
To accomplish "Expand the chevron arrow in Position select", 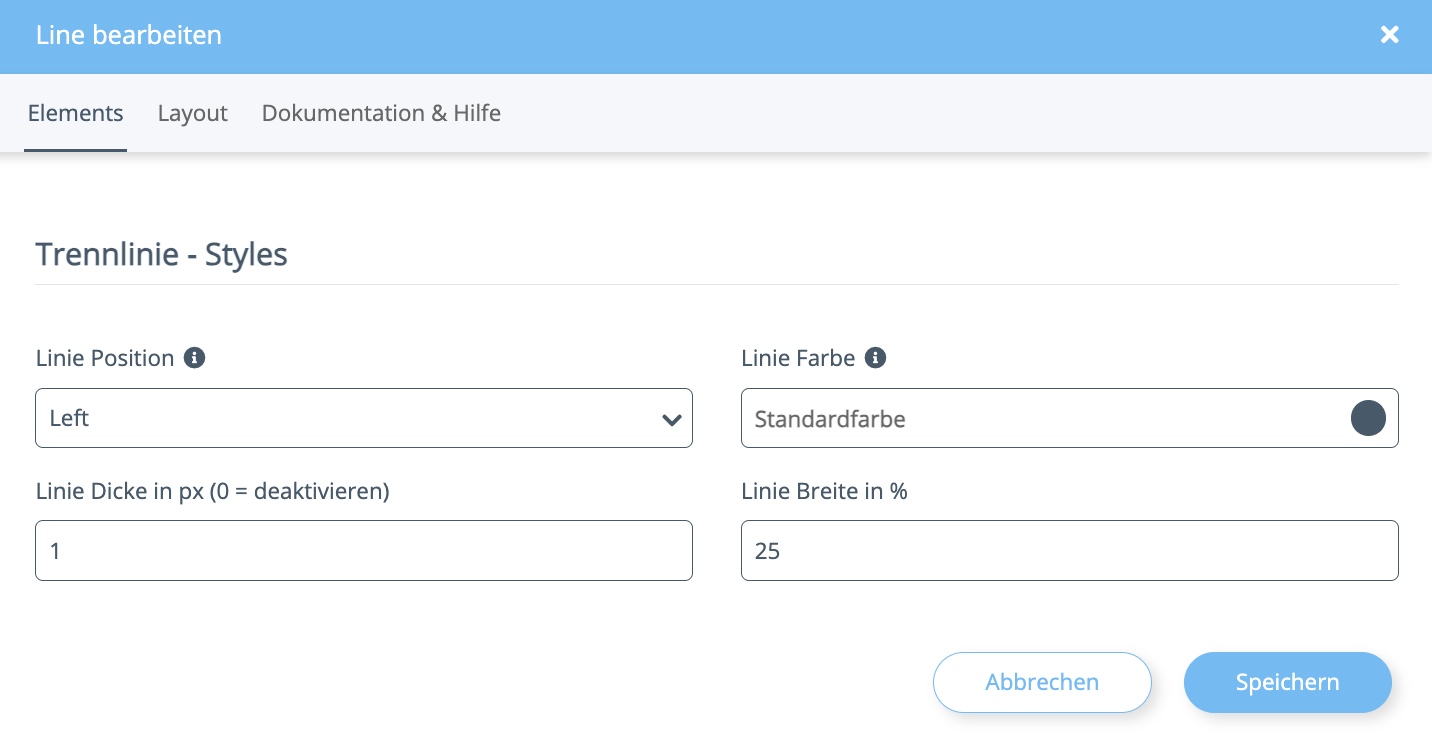I will point(671,419).
